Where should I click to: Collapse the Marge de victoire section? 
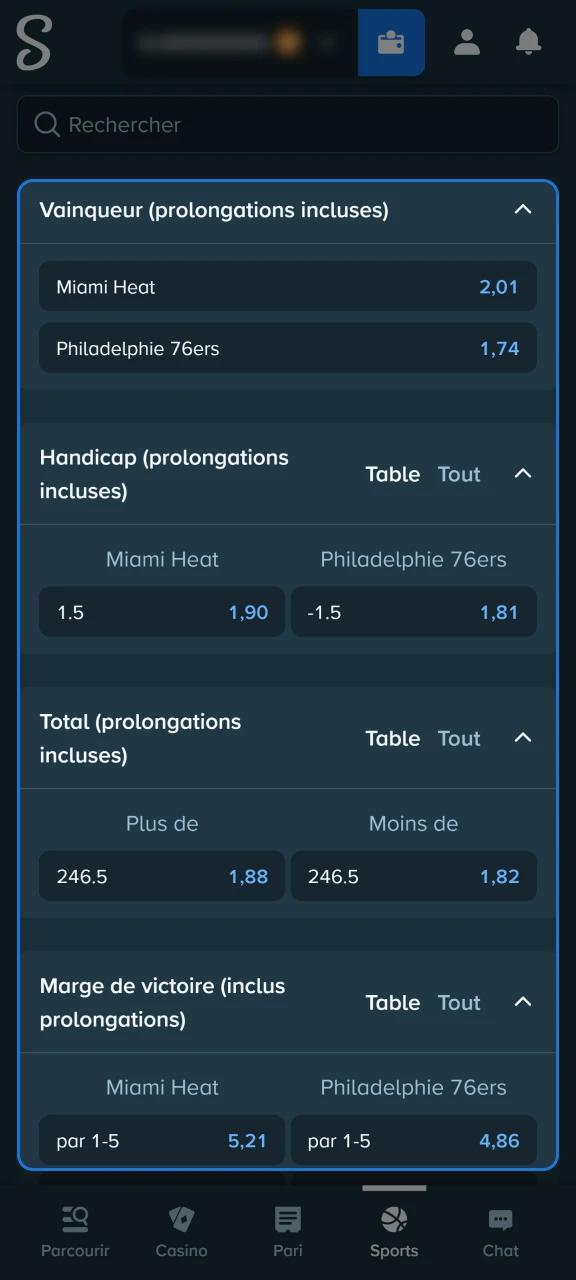pos(523,1002)
